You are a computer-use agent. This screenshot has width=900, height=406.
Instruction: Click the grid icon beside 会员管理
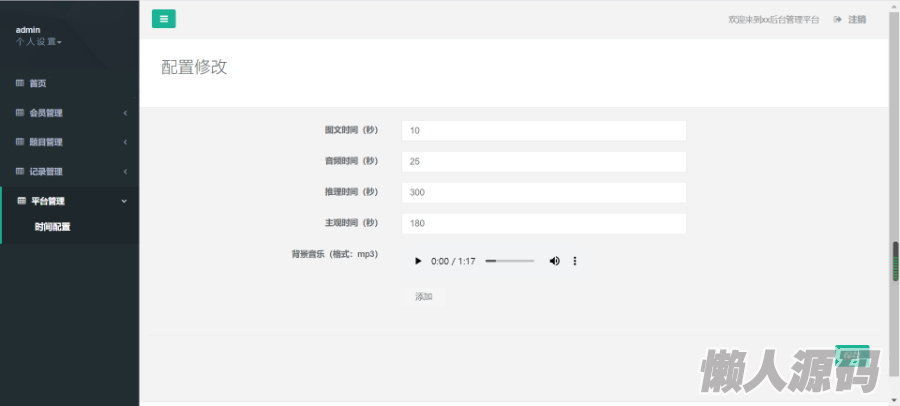point(20,113)
